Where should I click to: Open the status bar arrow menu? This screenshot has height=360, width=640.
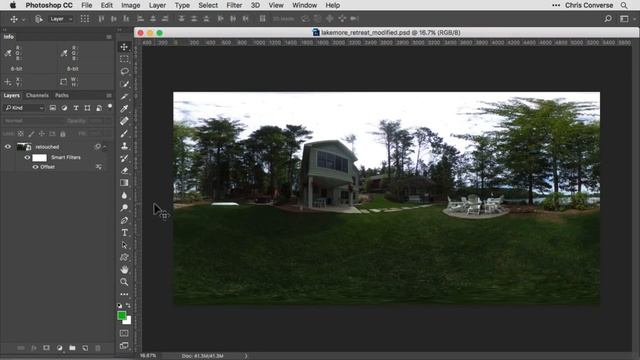tap(246, 356)
